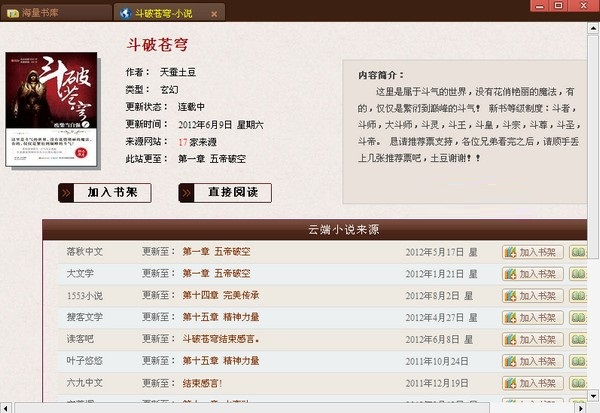This screenshot has height=413, width=600.
Task: Add 六九中文 source to bookshelf
Action: (x=533, y=383)
